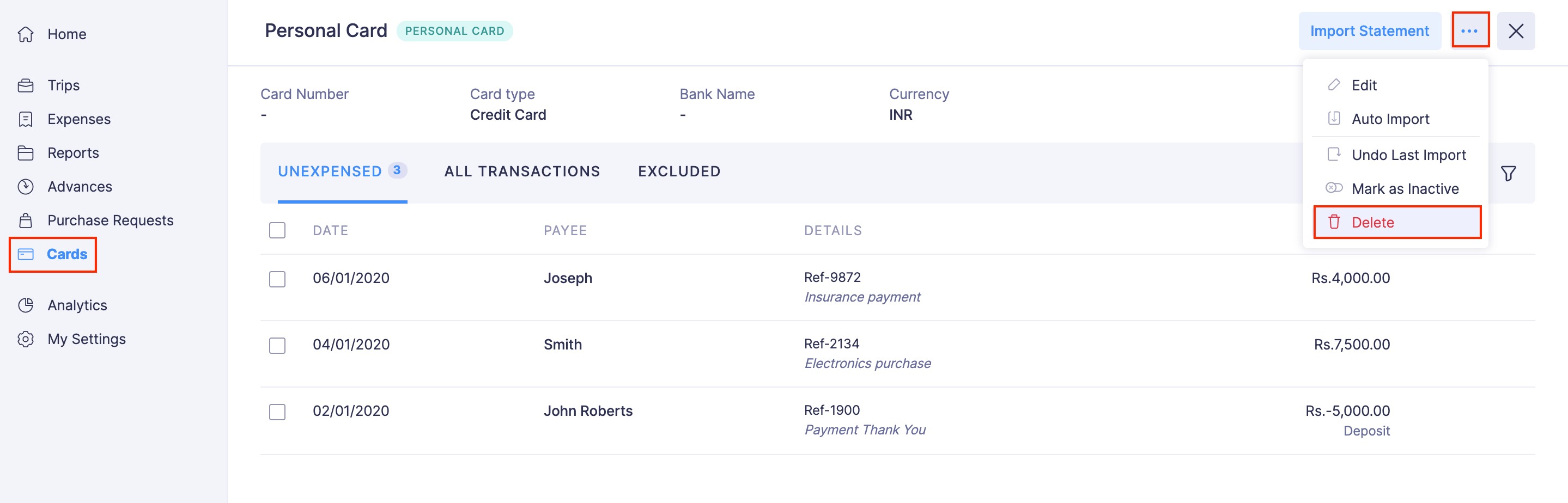
Task: Choose Delete from the card menu
Action: pos(1397,223)
